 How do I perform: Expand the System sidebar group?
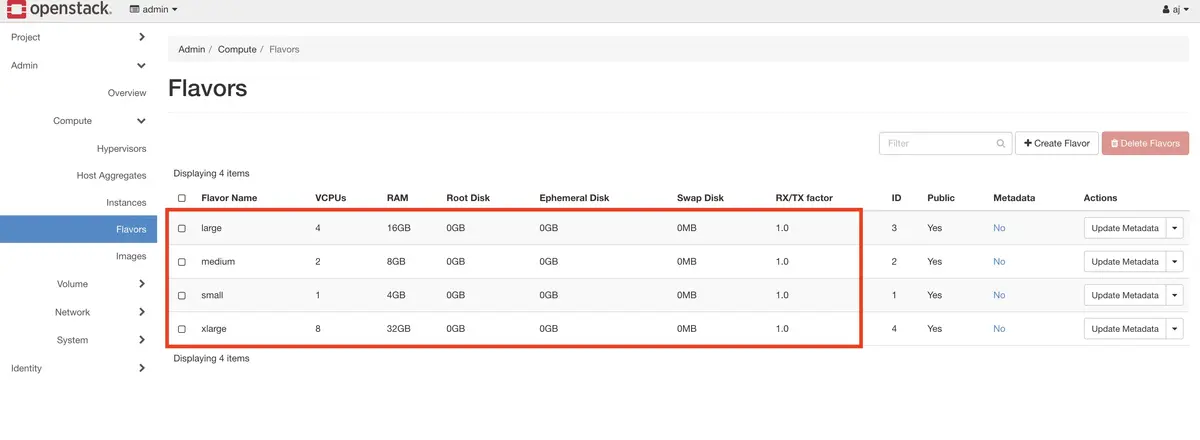(100, 340)
